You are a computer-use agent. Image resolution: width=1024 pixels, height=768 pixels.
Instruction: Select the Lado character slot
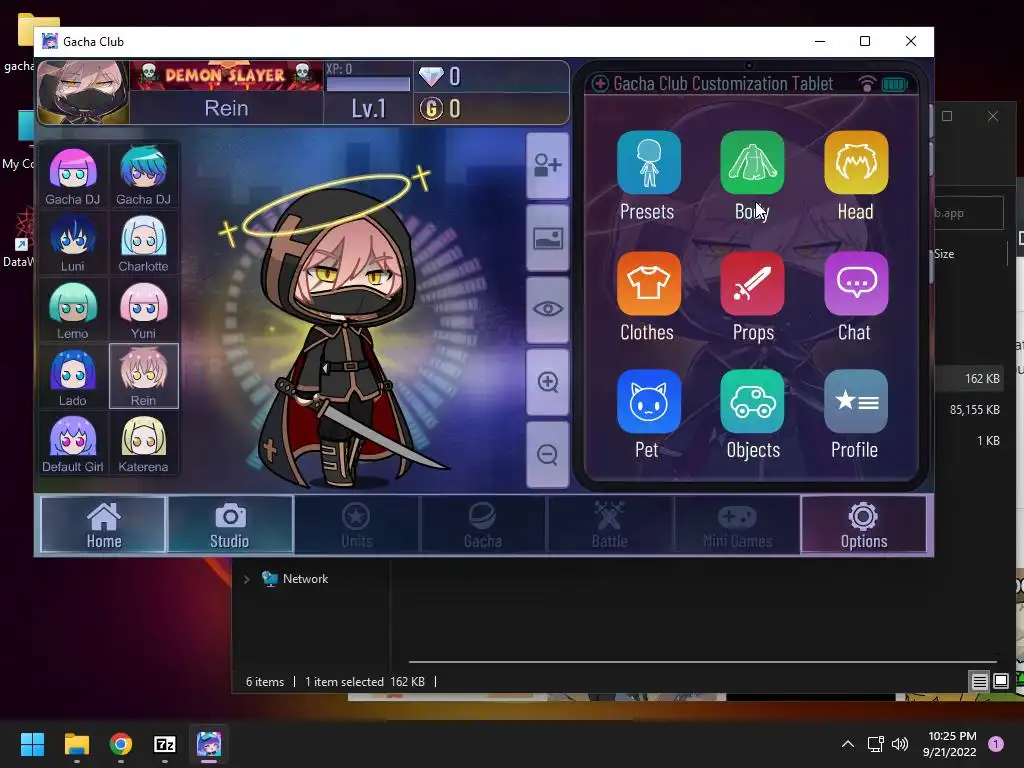point(72,376)
